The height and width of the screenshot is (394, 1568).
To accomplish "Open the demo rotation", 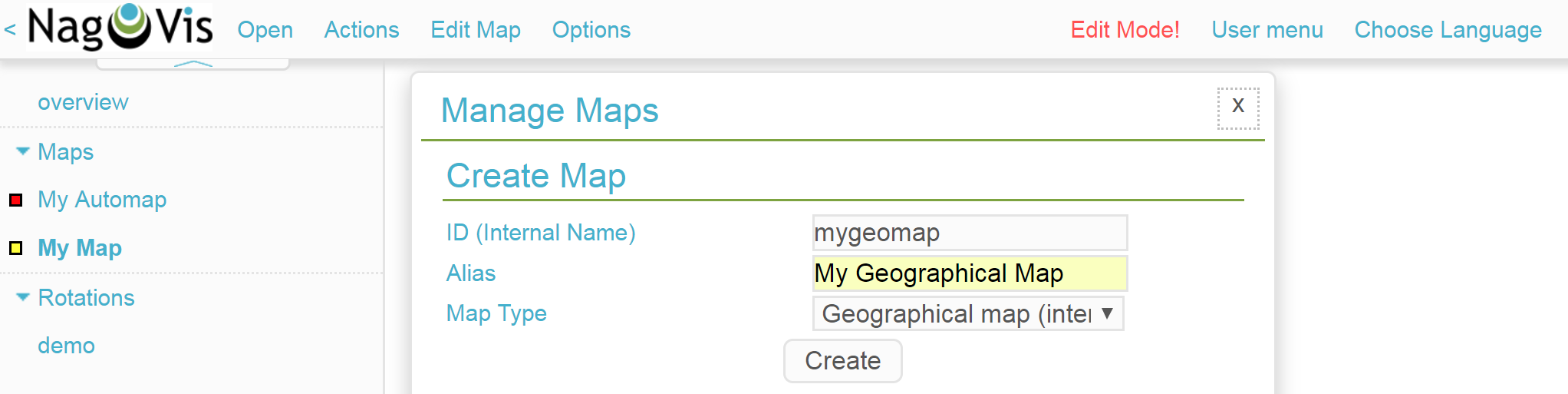I will [66, 346].
